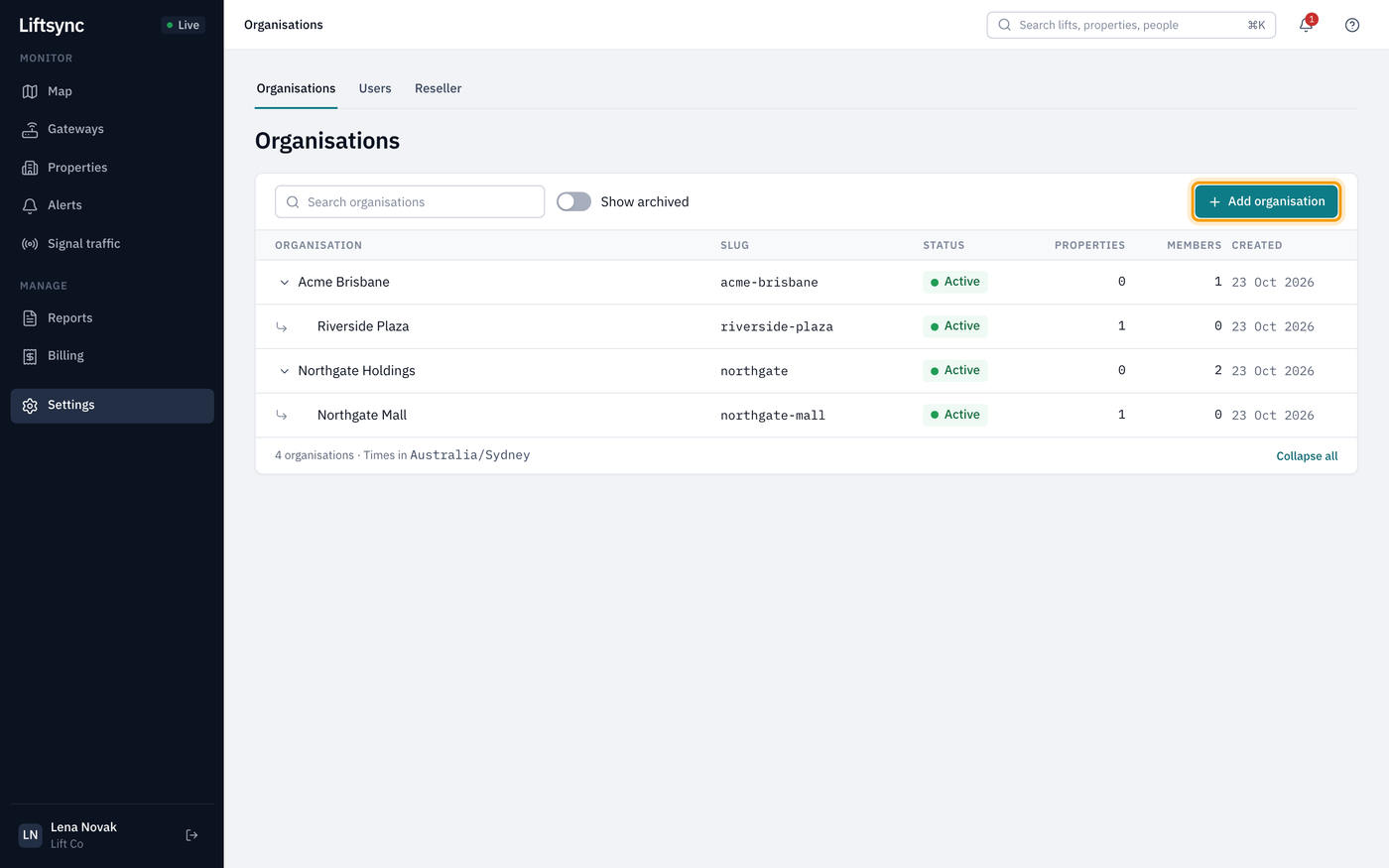The width and height of the screenshot is (1389, 868).
Task: Open Alerts via the sidebar bell icon
Action: point(30,205)
